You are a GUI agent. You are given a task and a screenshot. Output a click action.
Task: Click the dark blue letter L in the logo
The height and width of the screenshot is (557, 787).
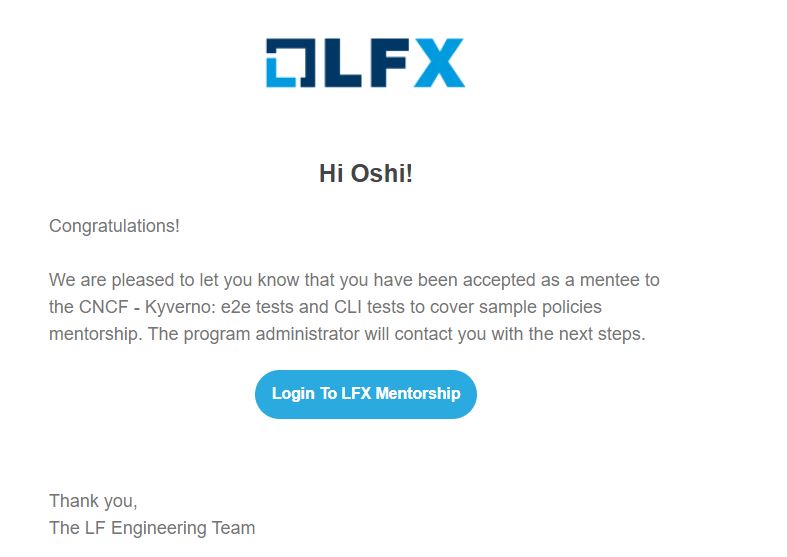[x=339, y=63]
